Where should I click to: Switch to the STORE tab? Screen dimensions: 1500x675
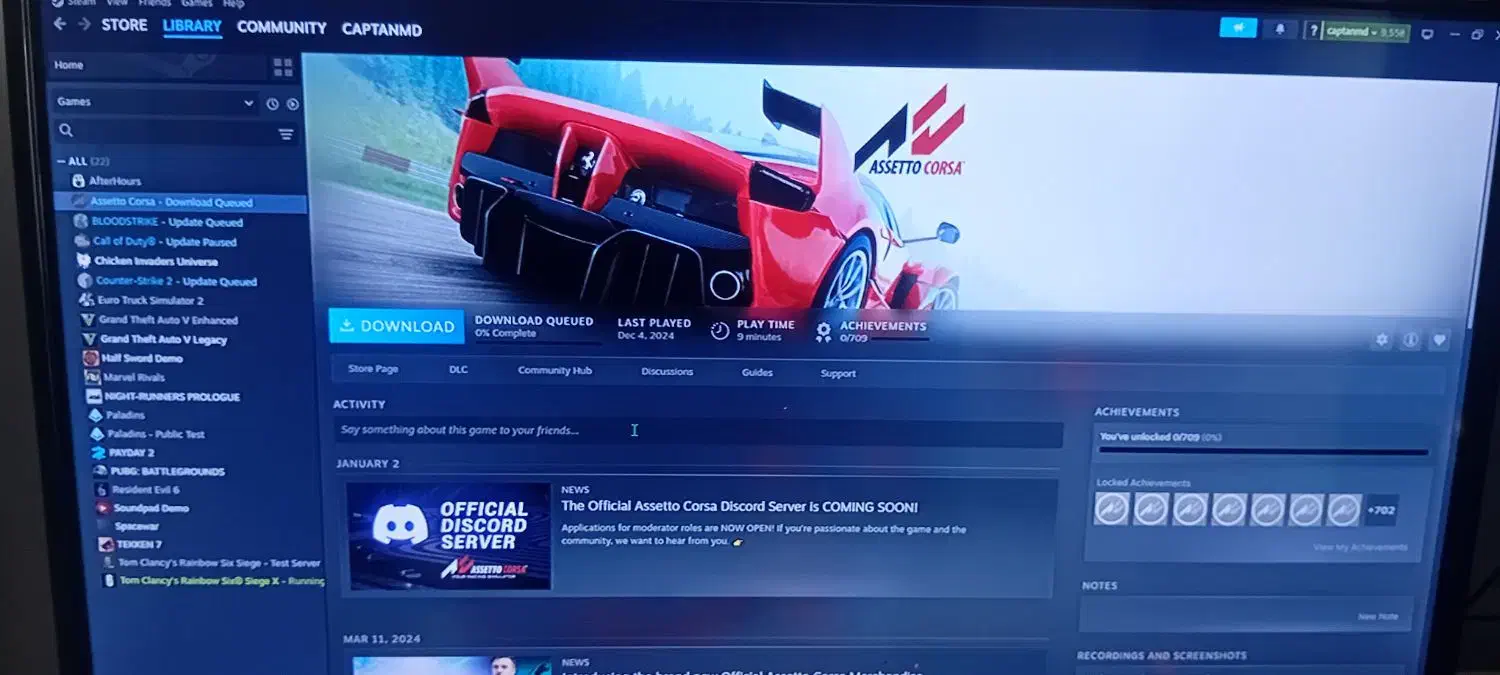(124, 25)
